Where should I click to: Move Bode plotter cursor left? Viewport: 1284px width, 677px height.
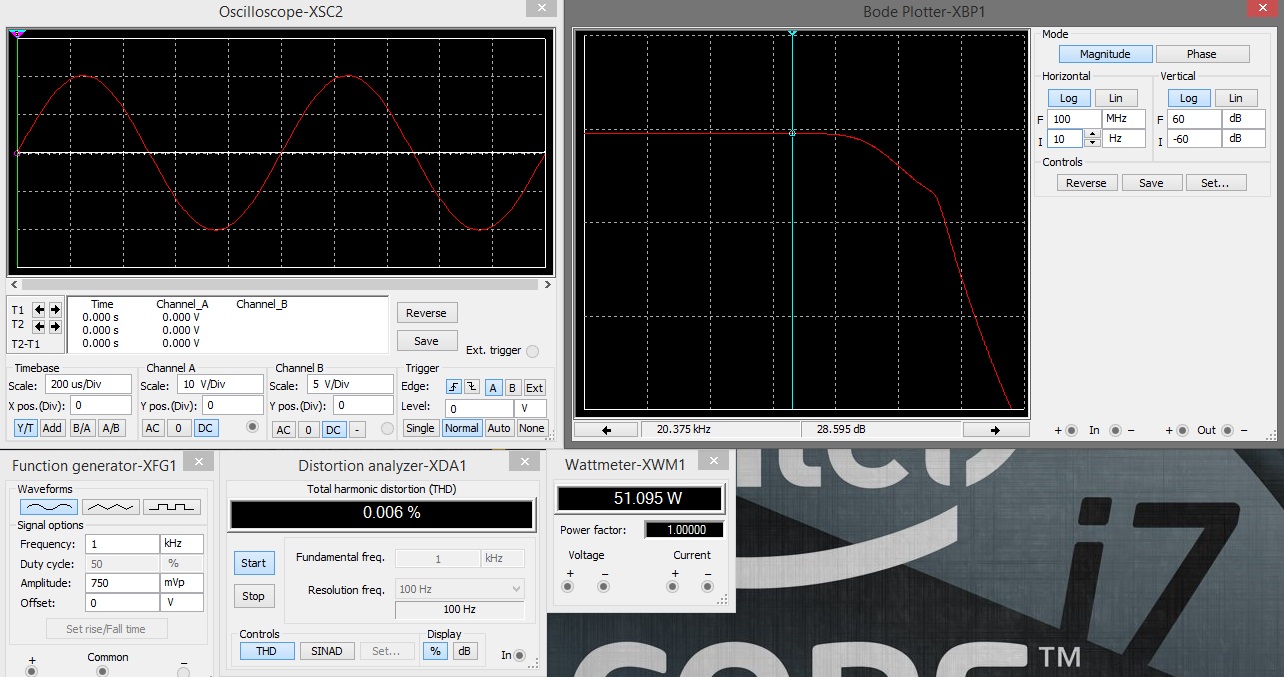606,430
